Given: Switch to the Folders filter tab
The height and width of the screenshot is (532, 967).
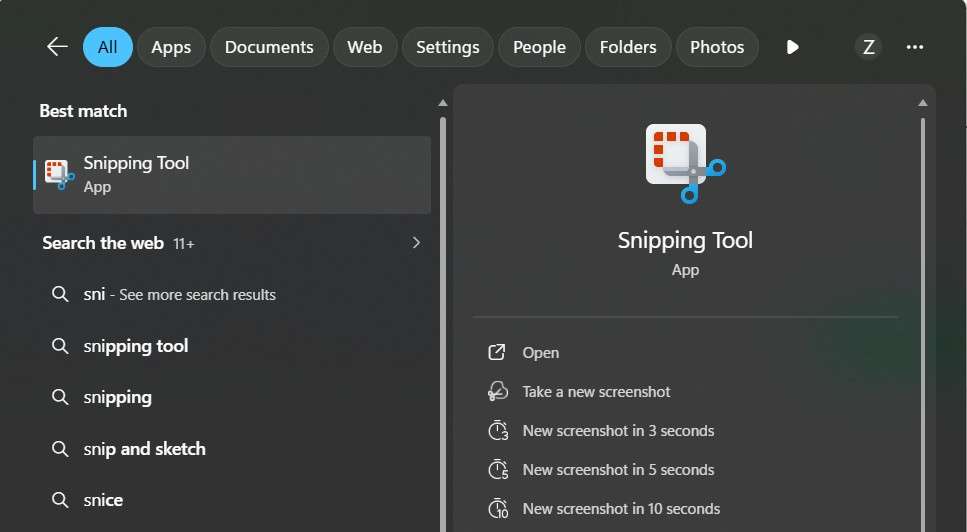Looking at the screenshot, I should [x=628, y=47].
